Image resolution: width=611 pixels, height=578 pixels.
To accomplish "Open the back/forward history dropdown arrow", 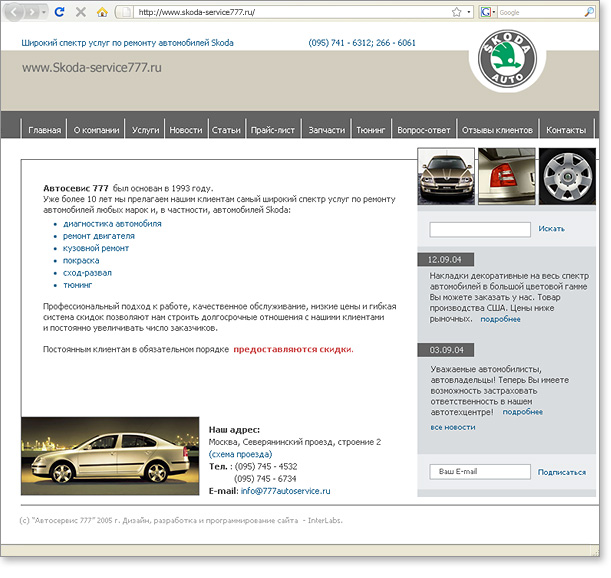I will (x=44, y=12).
